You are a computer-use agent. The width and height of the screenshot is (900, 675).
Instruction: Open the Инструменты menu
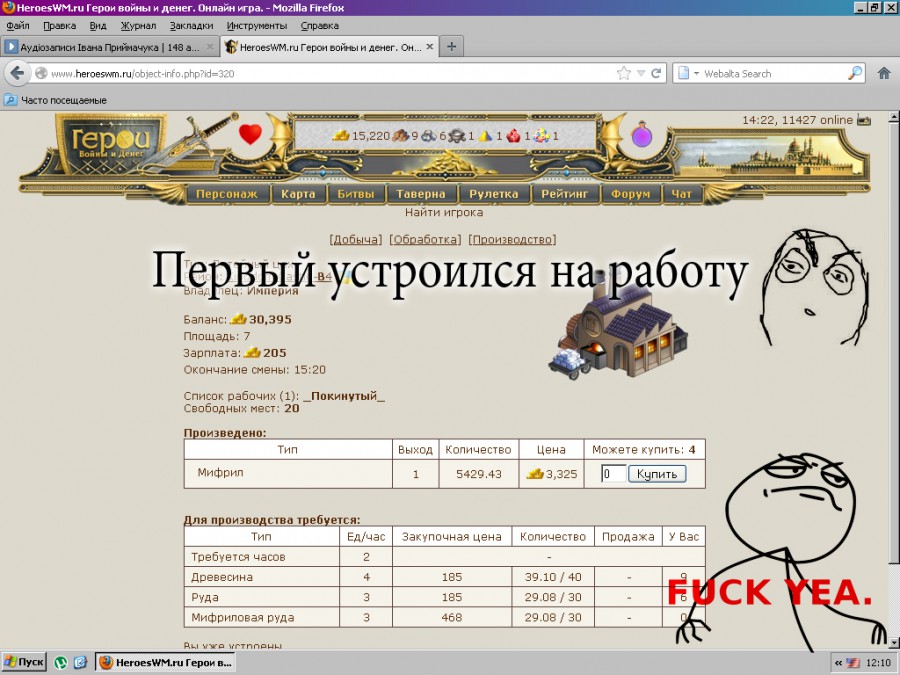257,26
